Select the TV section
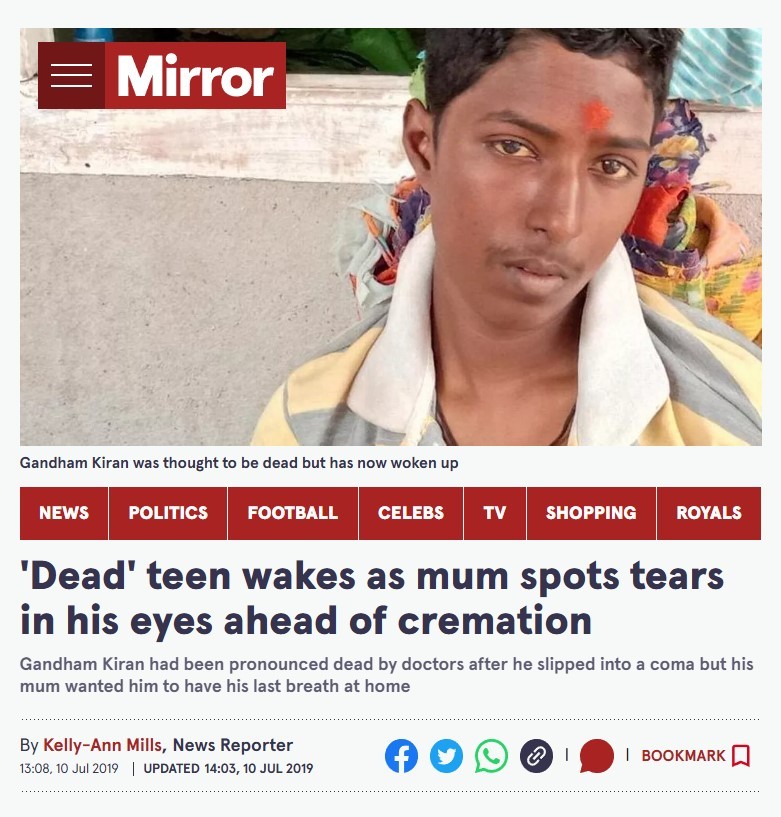Viewport: 781px width, 817px height. [x=495, y=513]
